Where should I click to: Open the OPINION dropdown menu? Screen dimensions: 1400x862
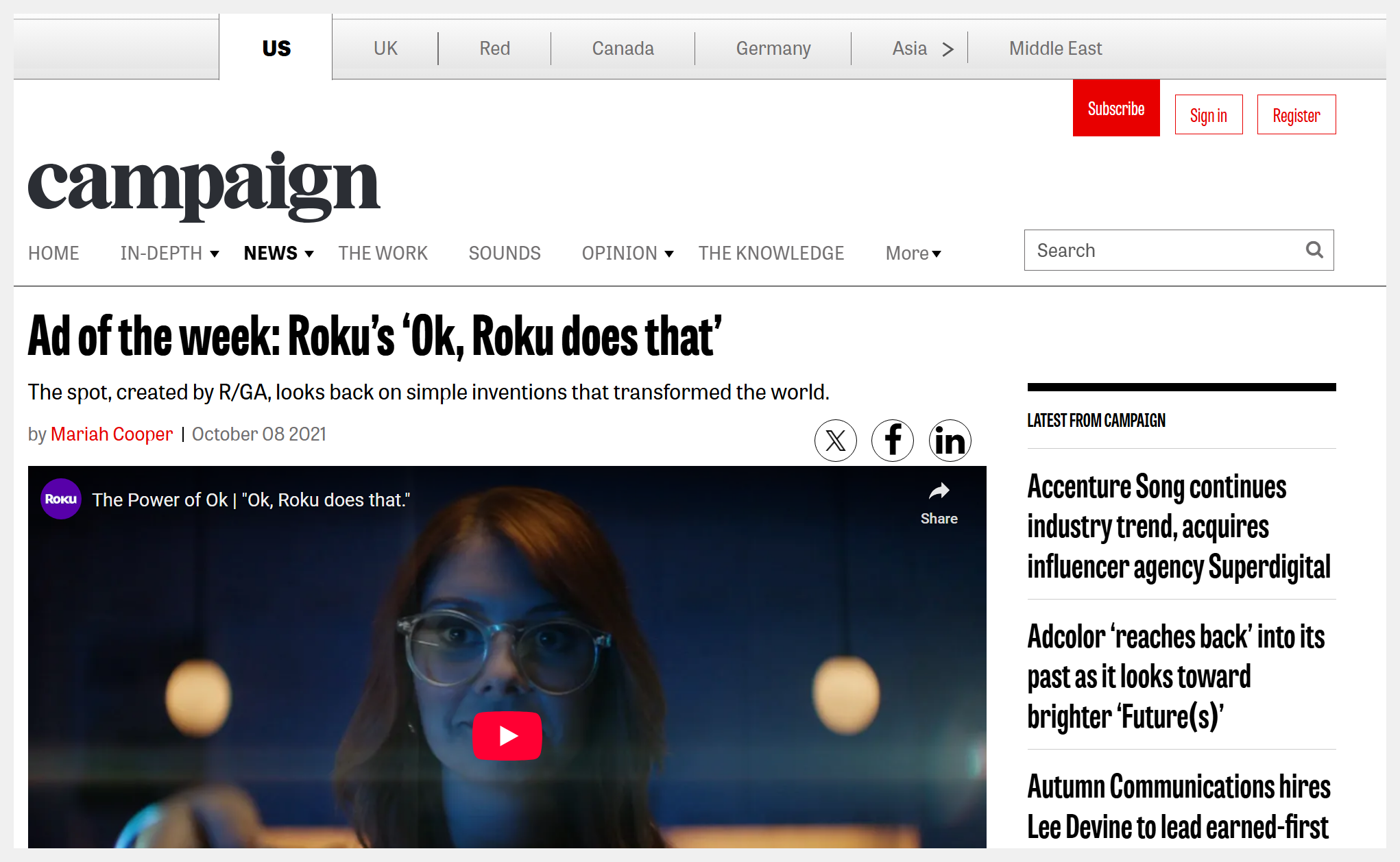669,254
